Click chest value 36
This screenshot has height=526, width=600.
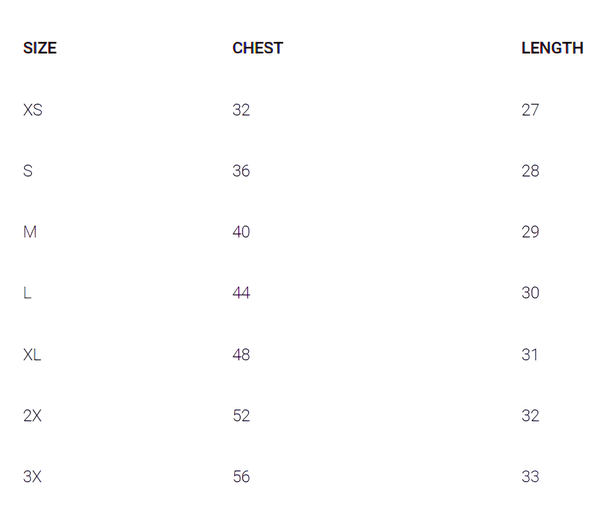click(x=241, y=171)
